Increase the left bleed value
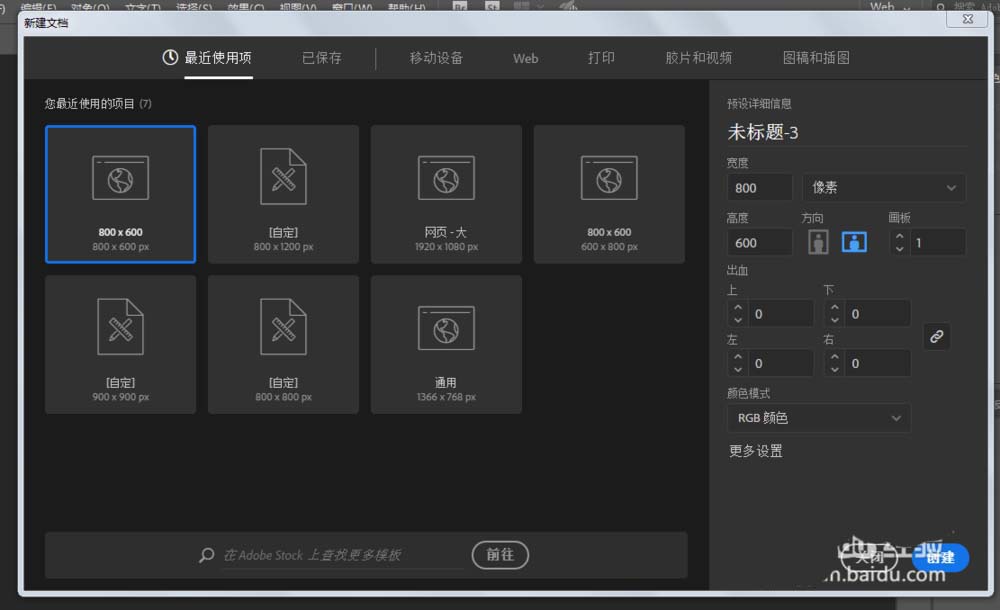Image resolution: width=1000 pixels, height=610 pixels. 738,357
